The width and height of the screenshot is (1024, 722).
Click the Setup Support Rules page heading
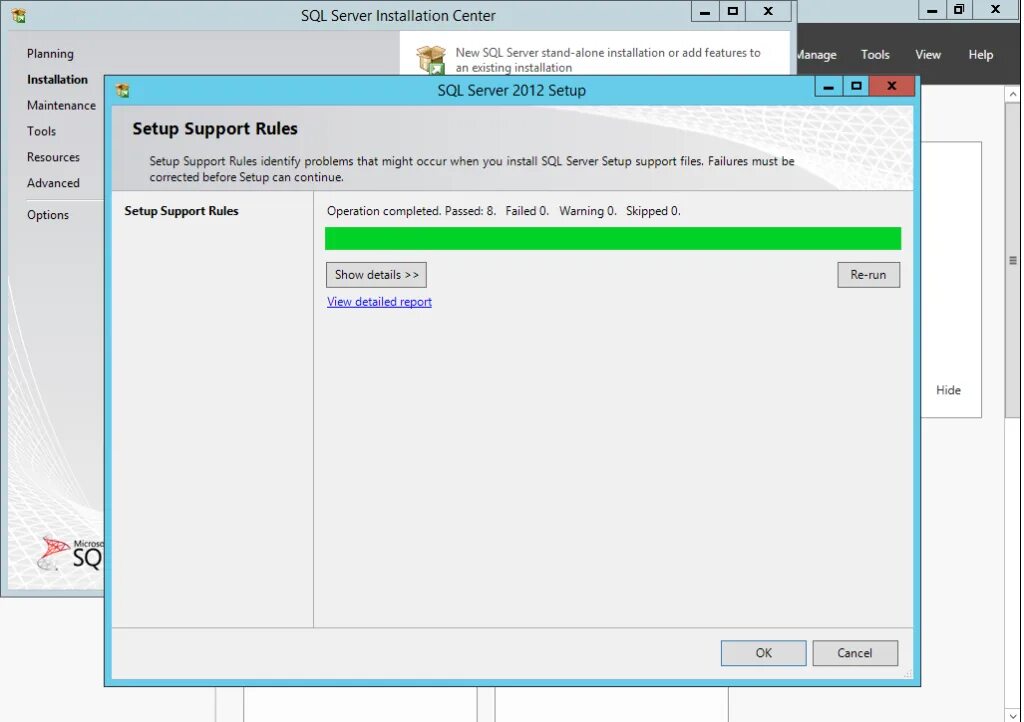(x=215, y=129)
